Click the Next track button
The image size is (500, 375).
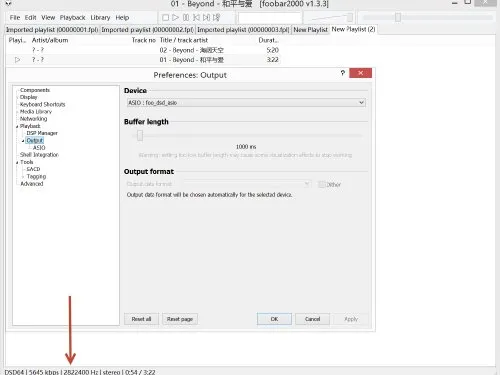[x=206, y=17]
